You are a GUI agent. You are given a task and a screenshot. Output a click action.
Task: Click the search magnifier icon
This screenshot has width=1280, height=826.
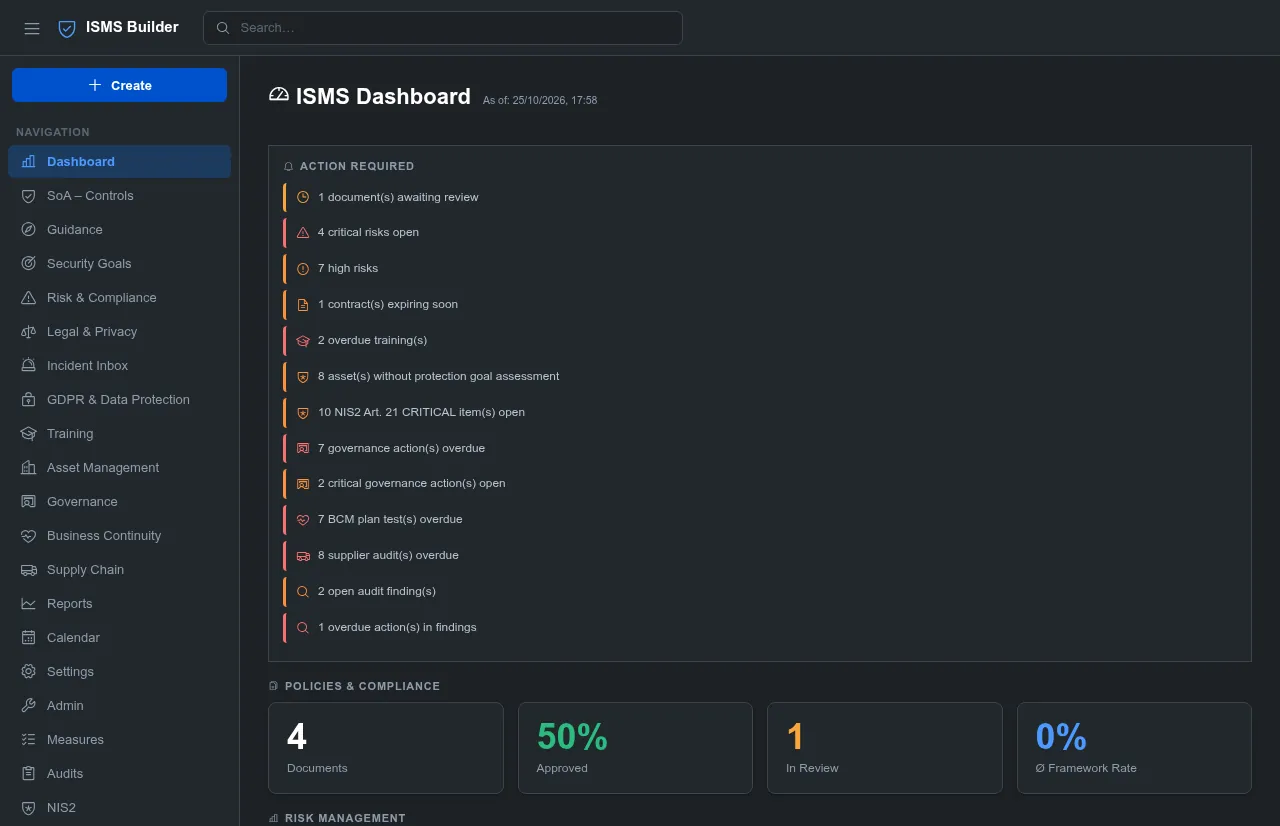pyautogui.click(x=223, y=28)
